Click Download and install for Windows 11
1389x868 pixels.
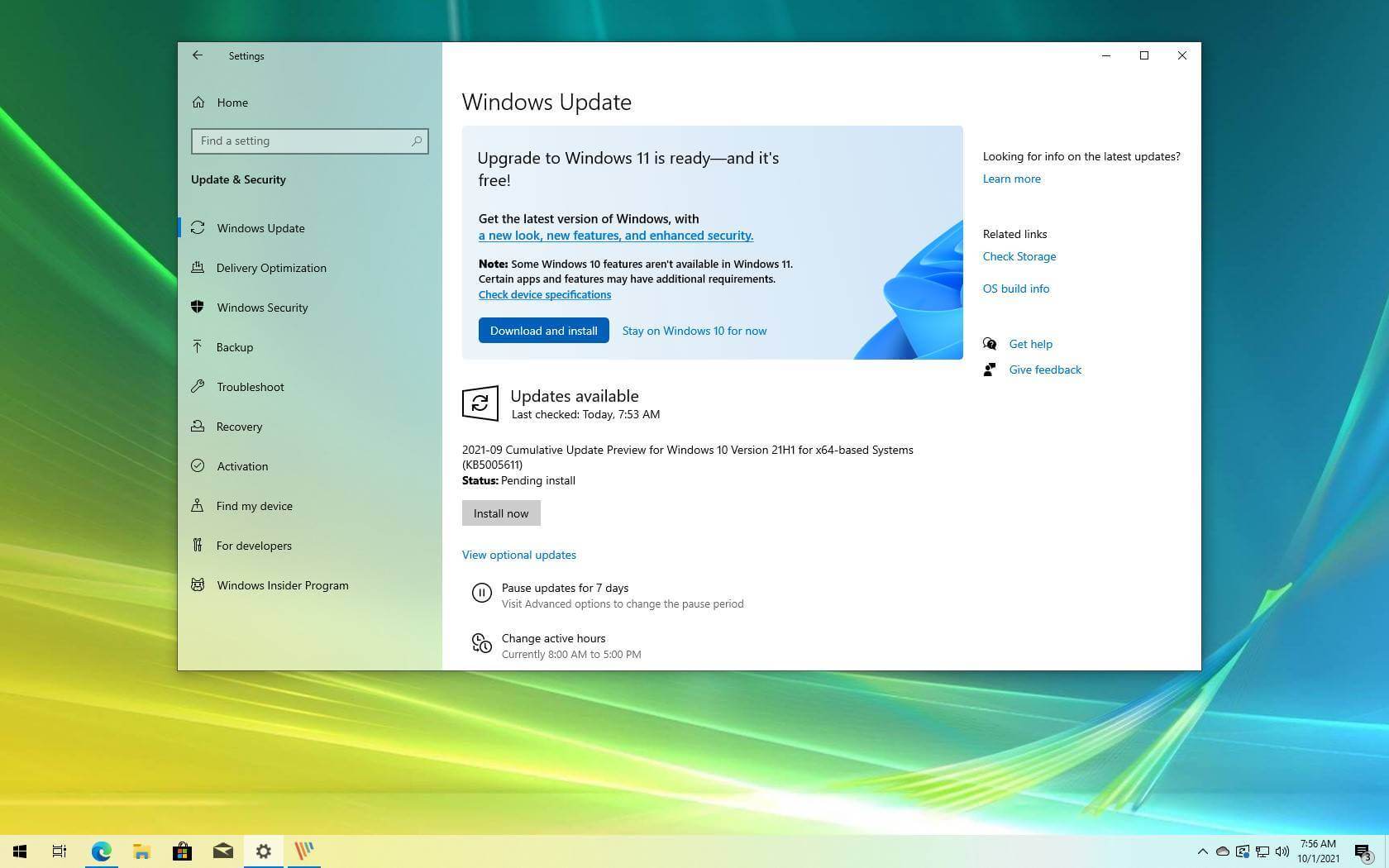pos(543,330)
